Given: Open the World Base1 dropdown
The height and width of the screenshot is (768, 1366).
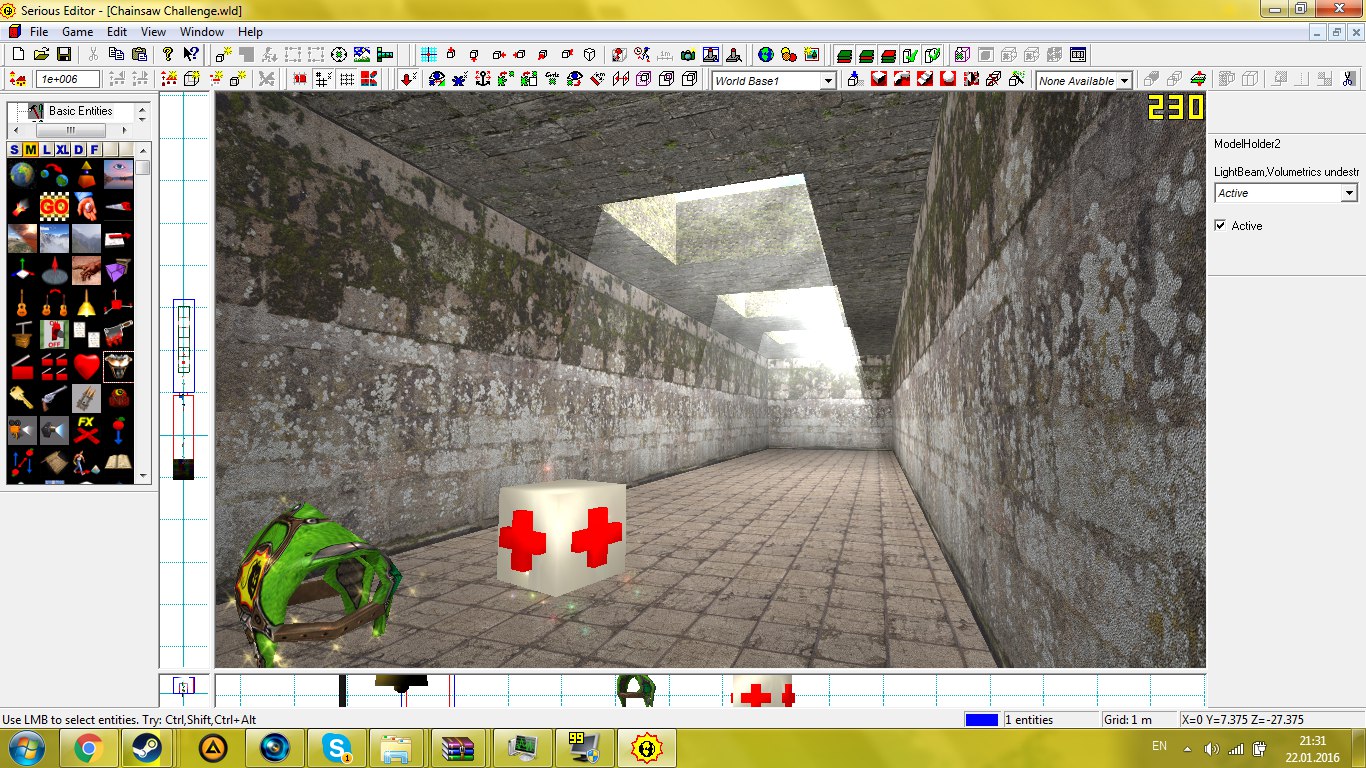Looking at the screenshot, I should click(828, 81).
